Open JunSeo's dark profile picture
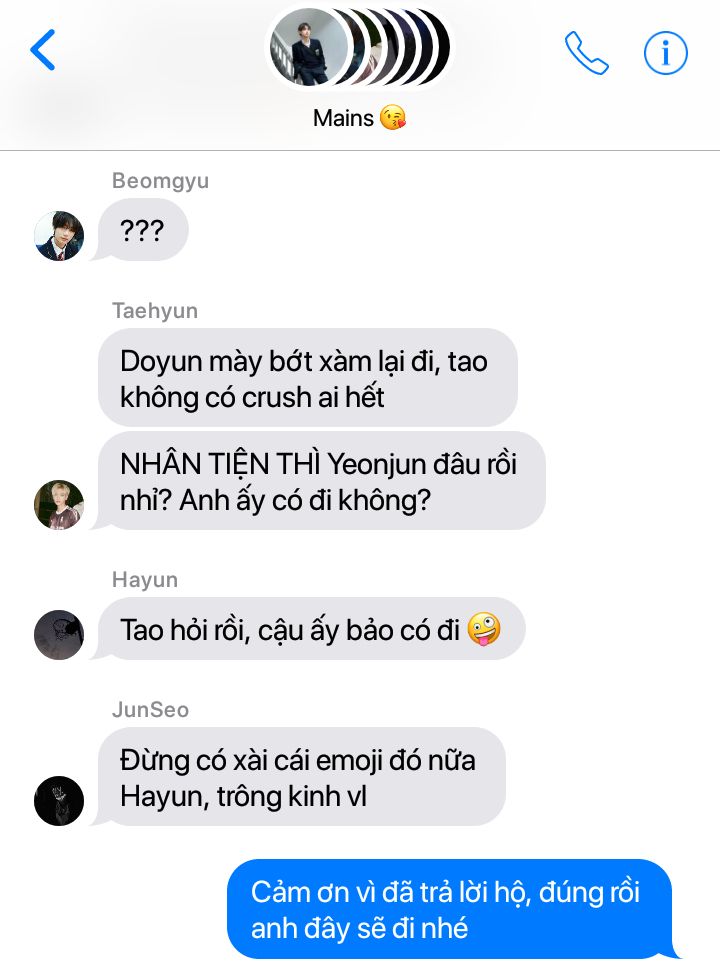The image size is (720, 972). tap(59, 800)
